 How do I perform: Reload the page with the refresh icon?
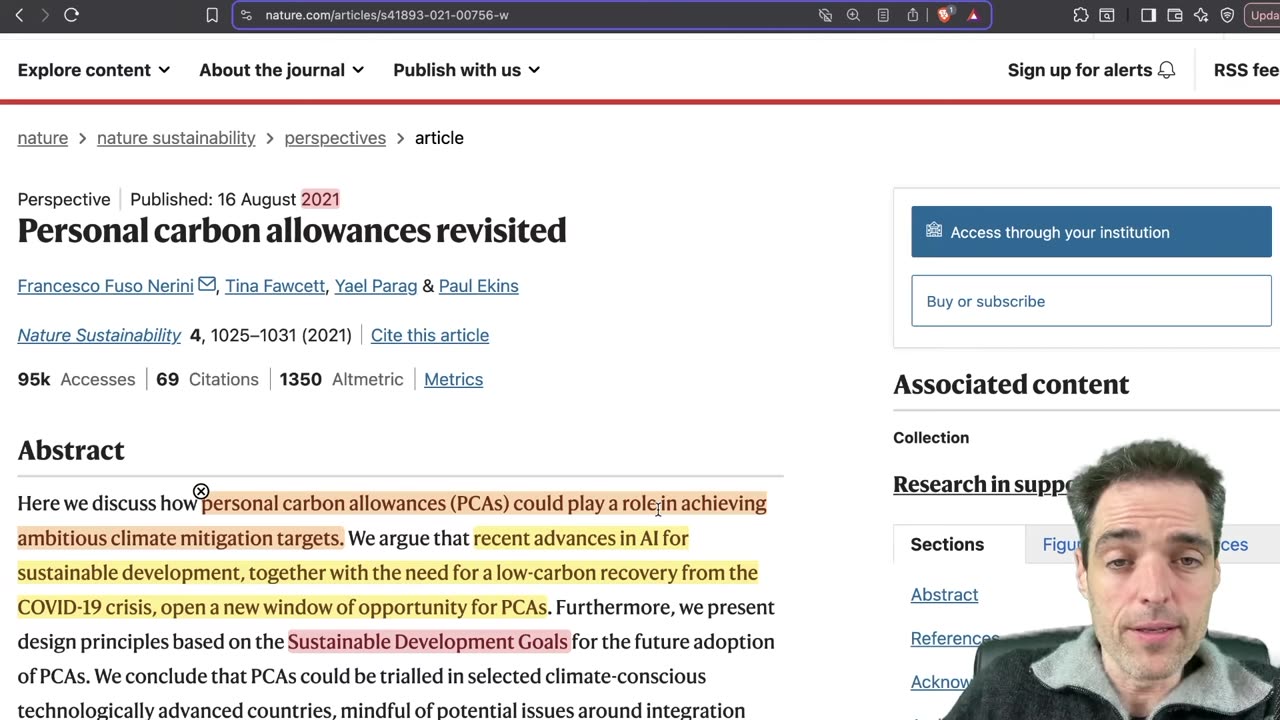(x=71, y=15)
